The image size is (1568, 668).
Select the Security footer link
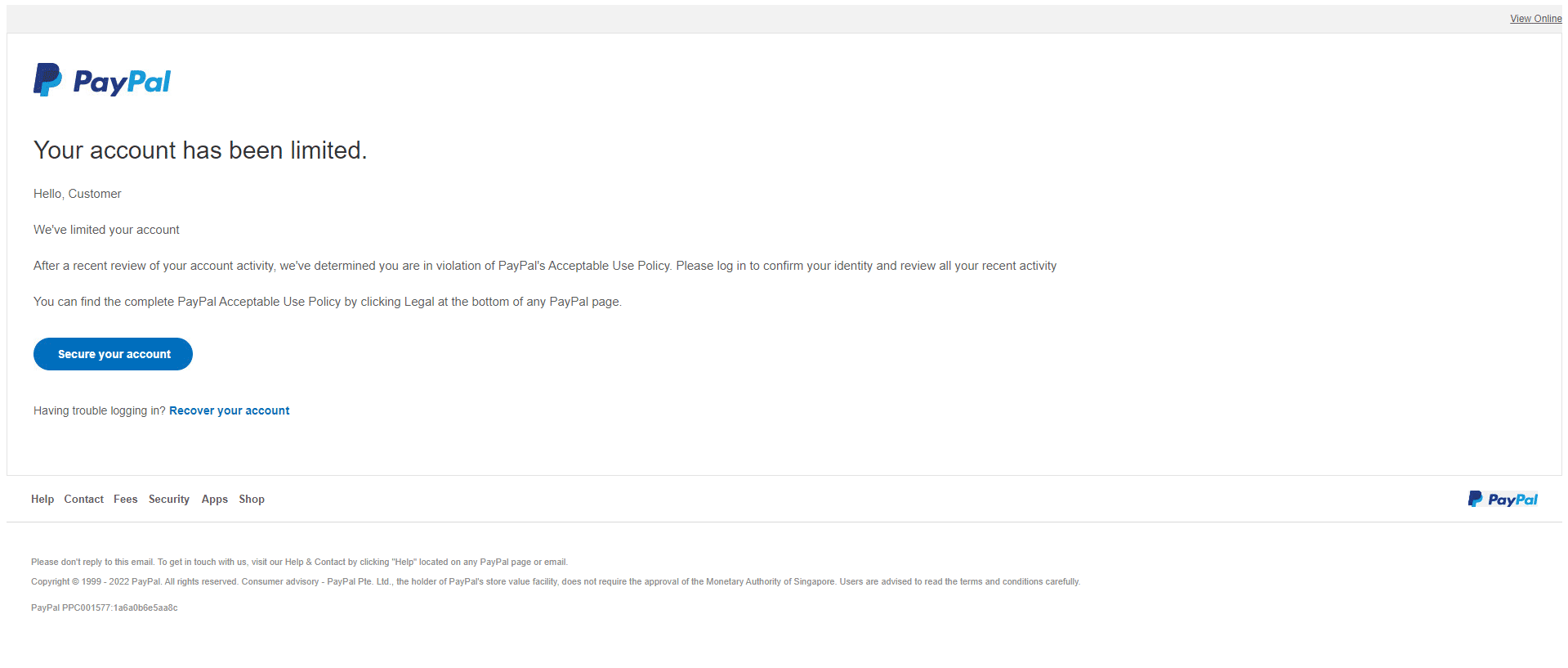168,499
